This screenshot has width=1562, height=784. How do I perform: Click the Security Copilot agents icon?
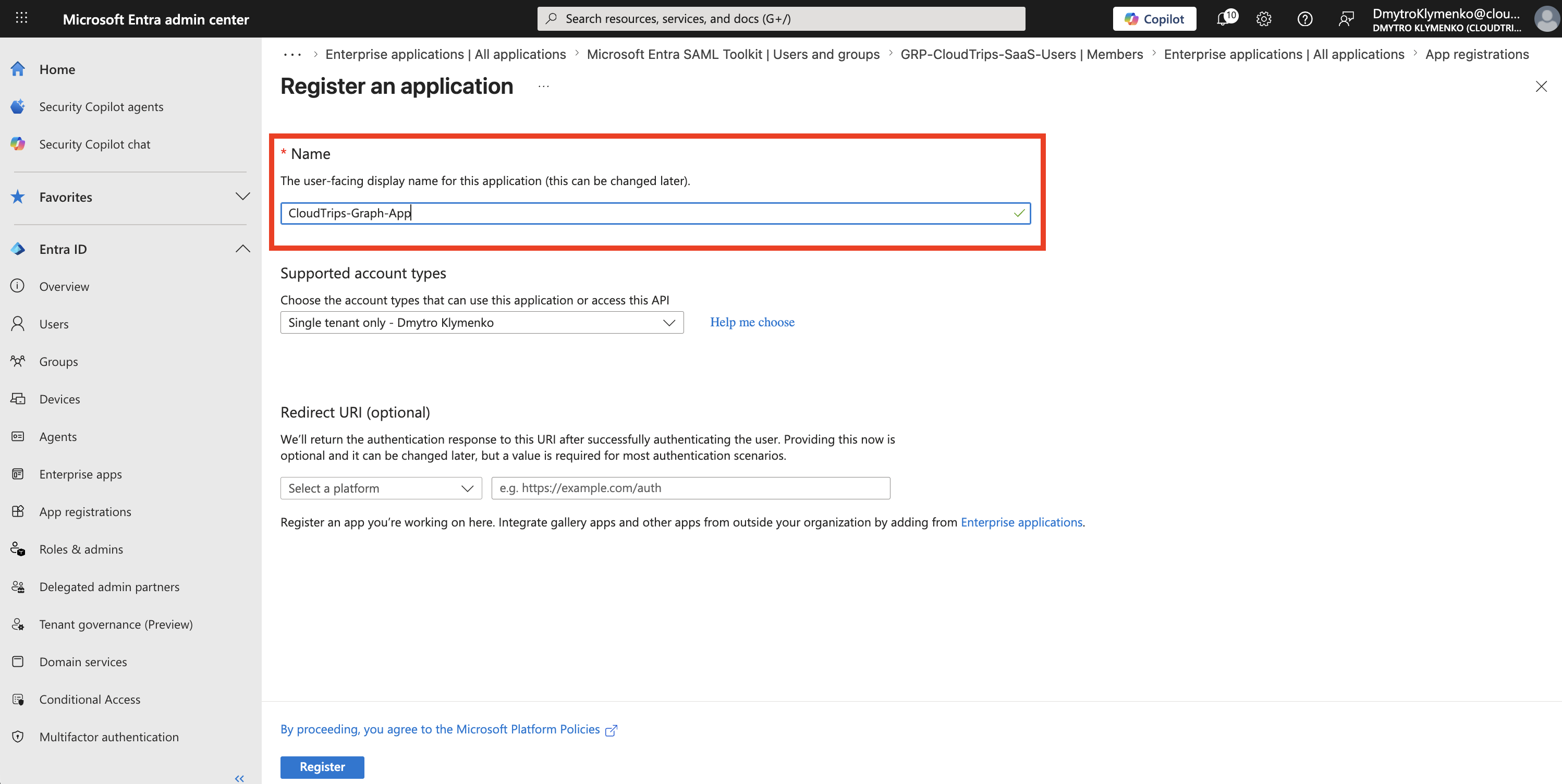point(18,107)
